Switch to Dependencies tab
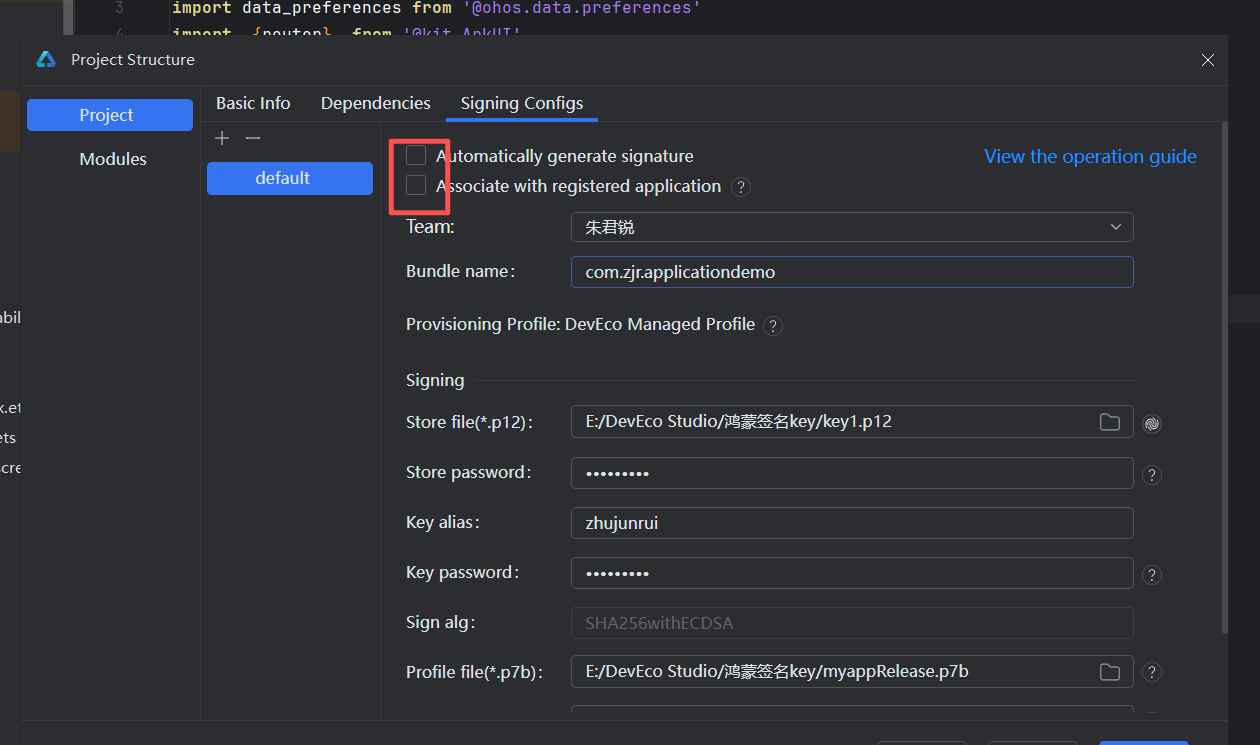 coord(376,103)
